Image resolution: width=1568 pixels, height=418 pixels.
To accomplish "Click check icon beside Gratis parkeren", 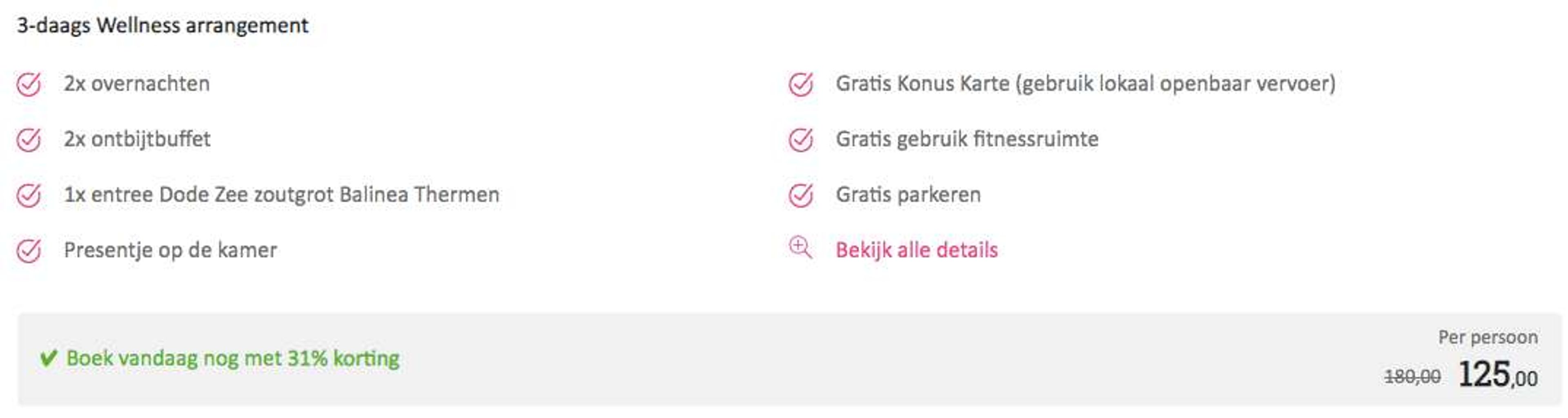I will coord(800,195).
